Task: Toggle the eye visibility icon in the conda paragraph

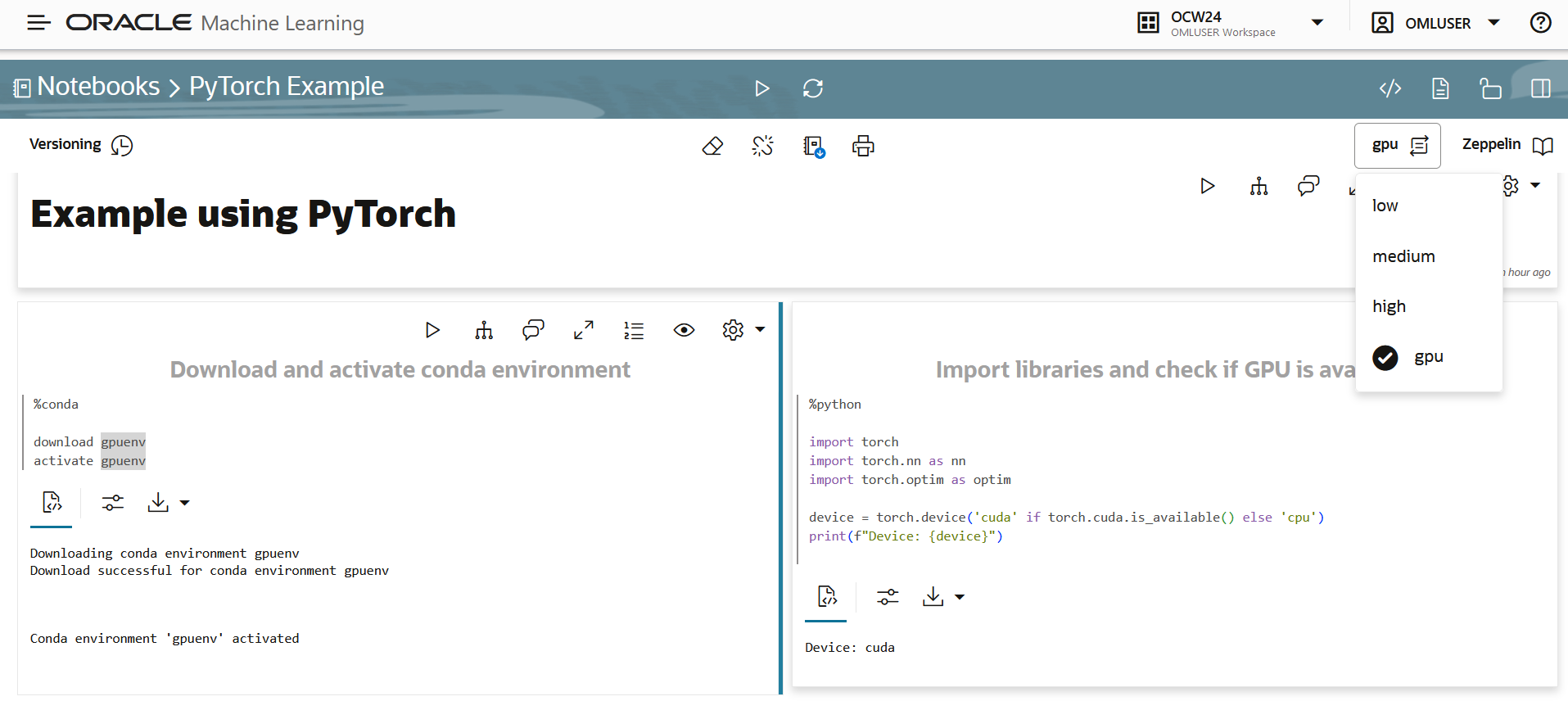Action: pyautogui.click(x=684, y=330)
